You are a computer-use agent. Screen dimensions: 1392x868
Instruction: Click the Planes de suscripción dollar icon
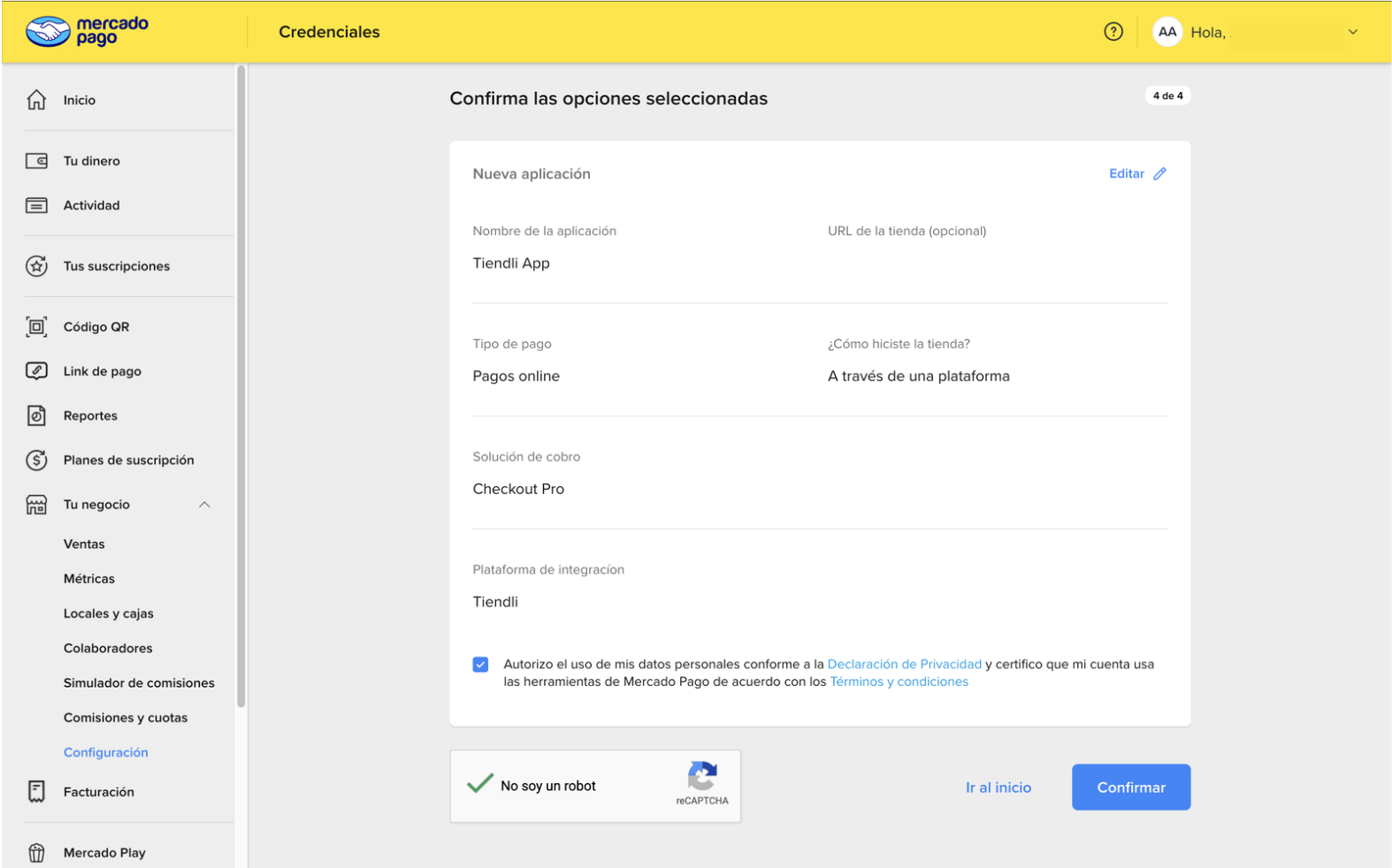coord(36,460)
